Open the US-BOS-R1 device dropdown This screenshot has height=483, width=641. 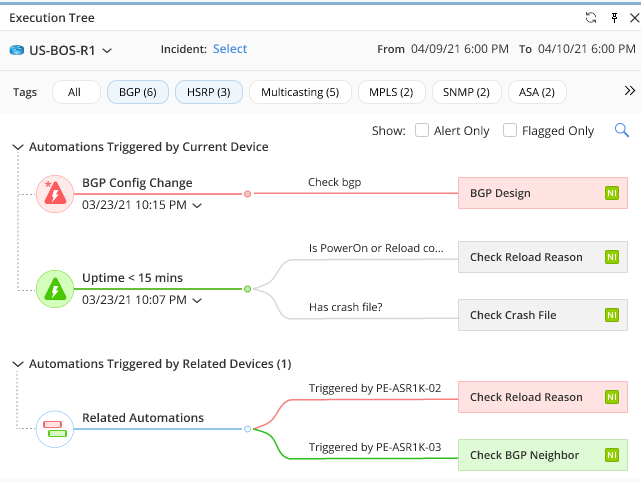107,51
